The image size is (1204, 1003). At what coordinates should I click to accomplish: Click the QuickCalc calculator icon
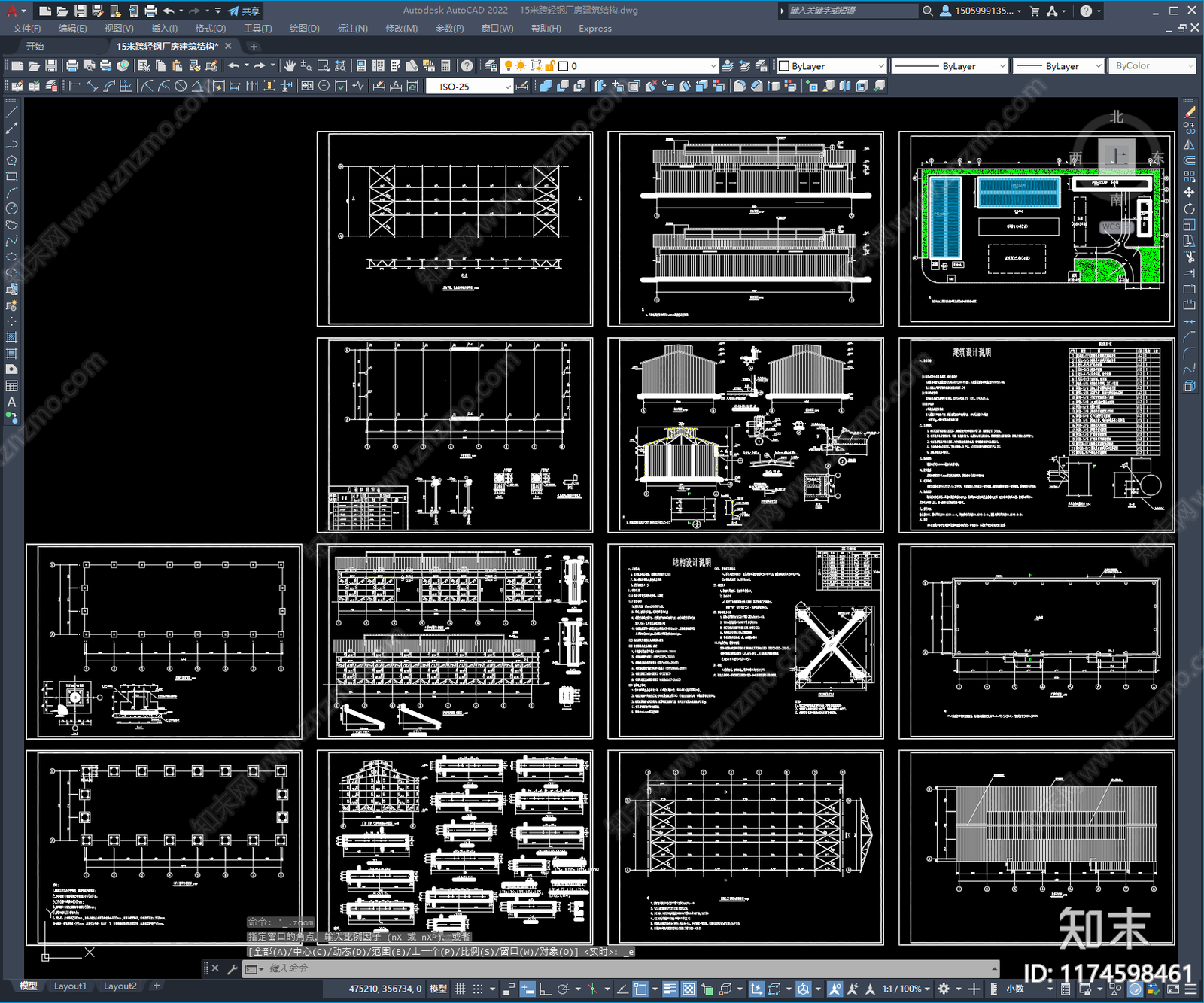pos(445,66)
